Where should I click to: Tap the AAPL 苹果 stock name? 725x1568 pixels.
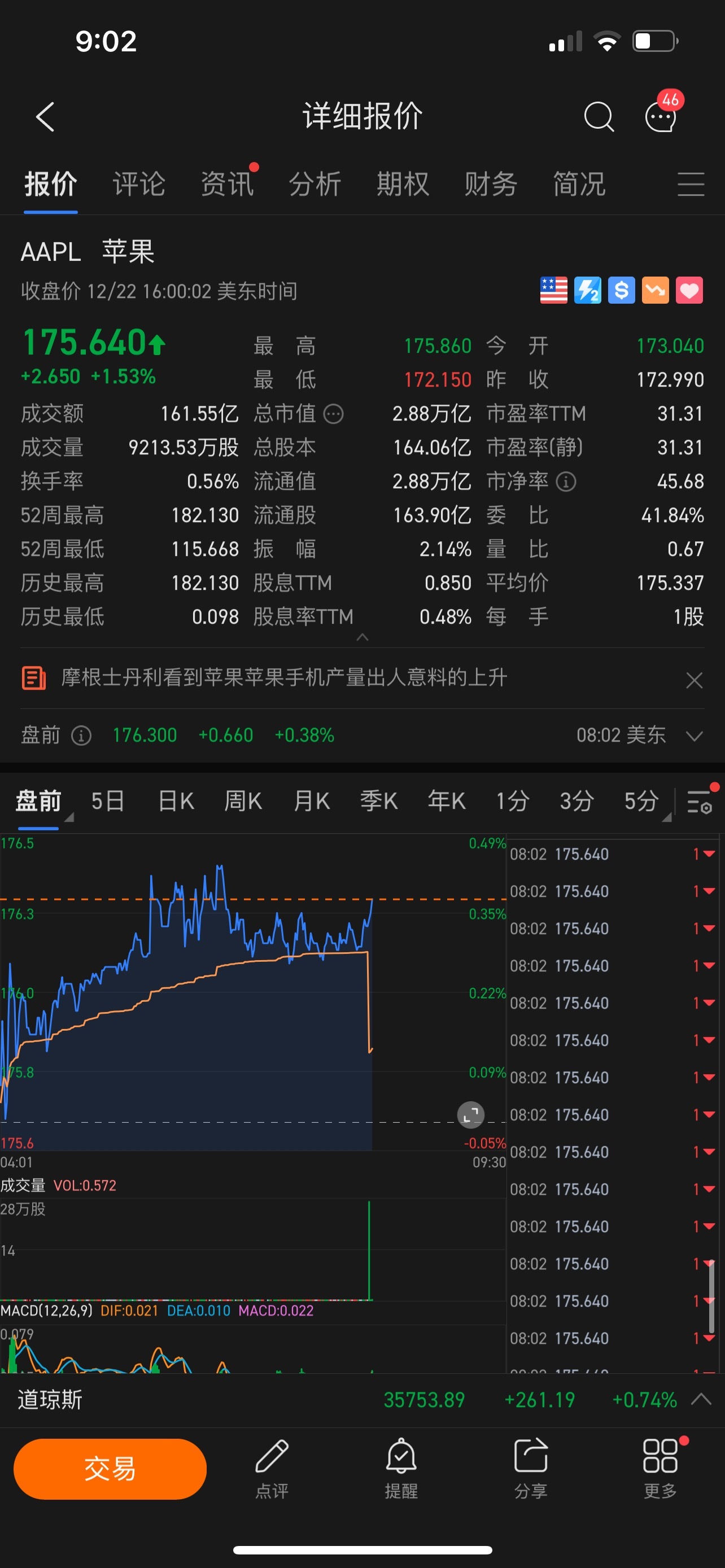tap(88, 251)
